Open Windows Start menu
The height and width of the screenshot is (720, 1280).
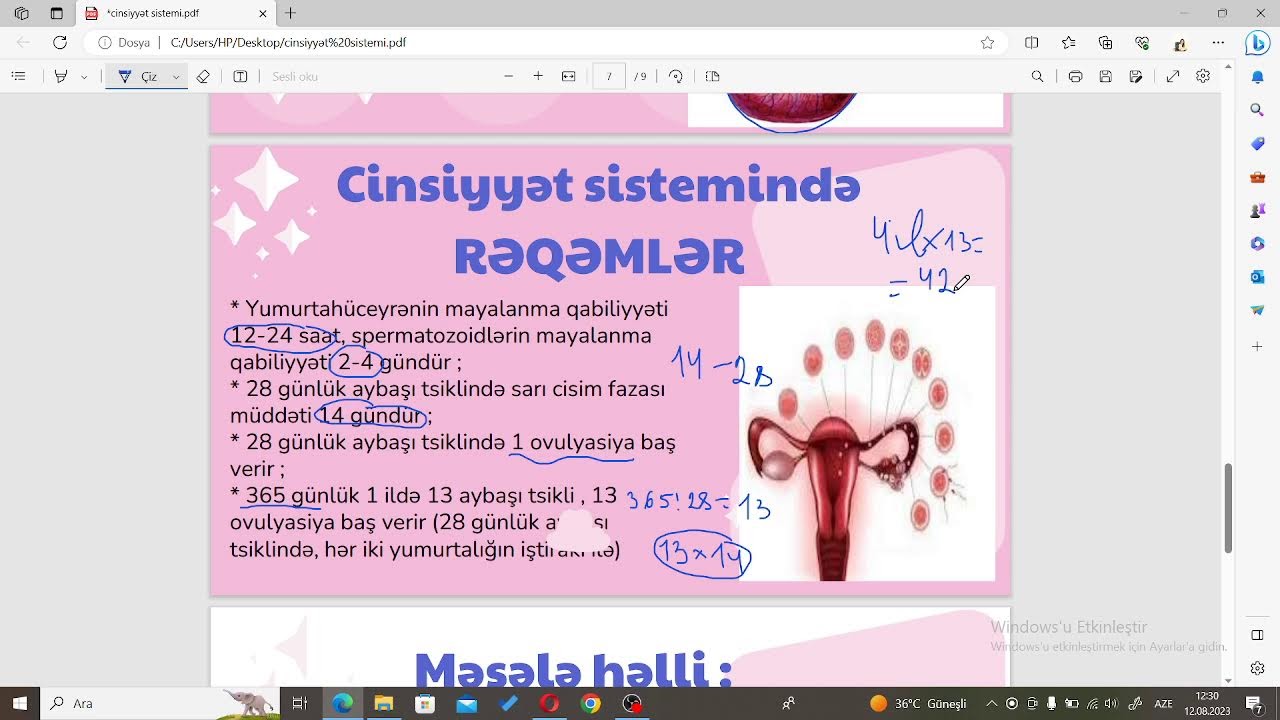[x=19, y=703]
